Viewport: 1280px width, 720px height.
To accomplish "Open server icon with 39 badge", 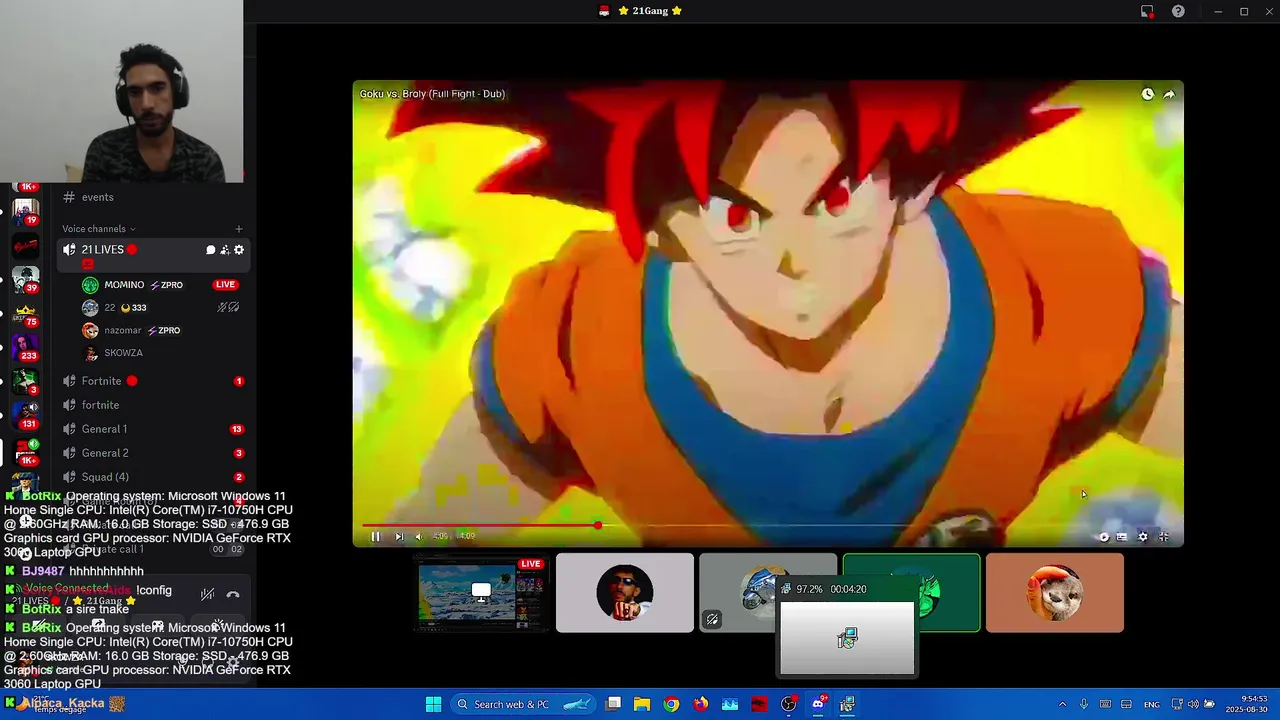I will click(25, 280).
